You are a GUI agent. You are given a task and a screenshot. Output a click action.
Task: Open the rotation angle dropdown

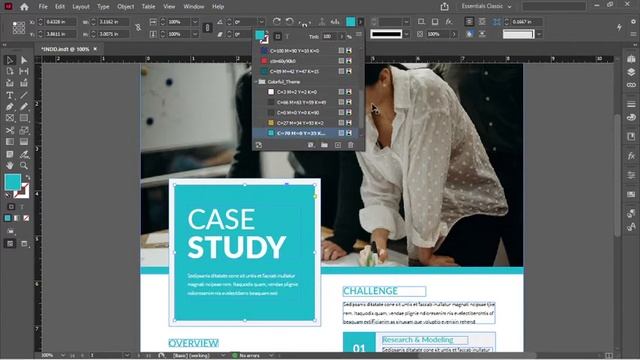(x=262, y=22)
